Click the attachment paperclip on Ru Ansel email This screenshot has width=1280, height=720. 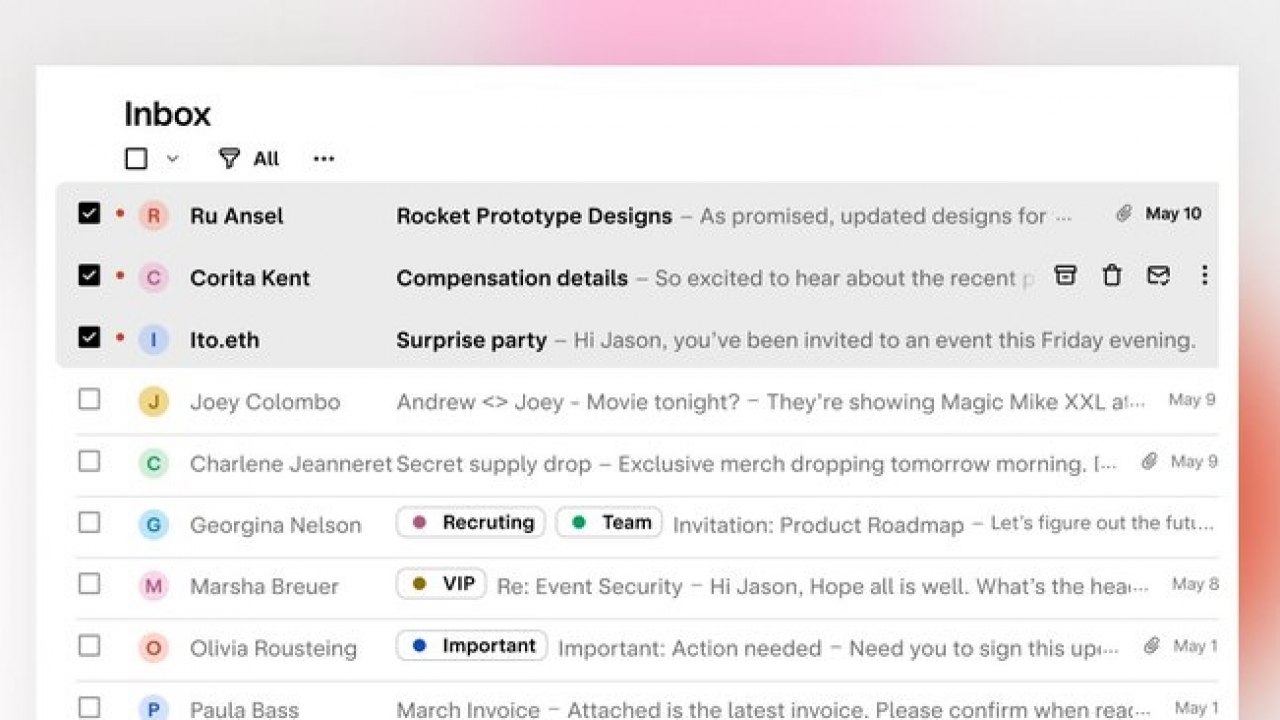1124,214
